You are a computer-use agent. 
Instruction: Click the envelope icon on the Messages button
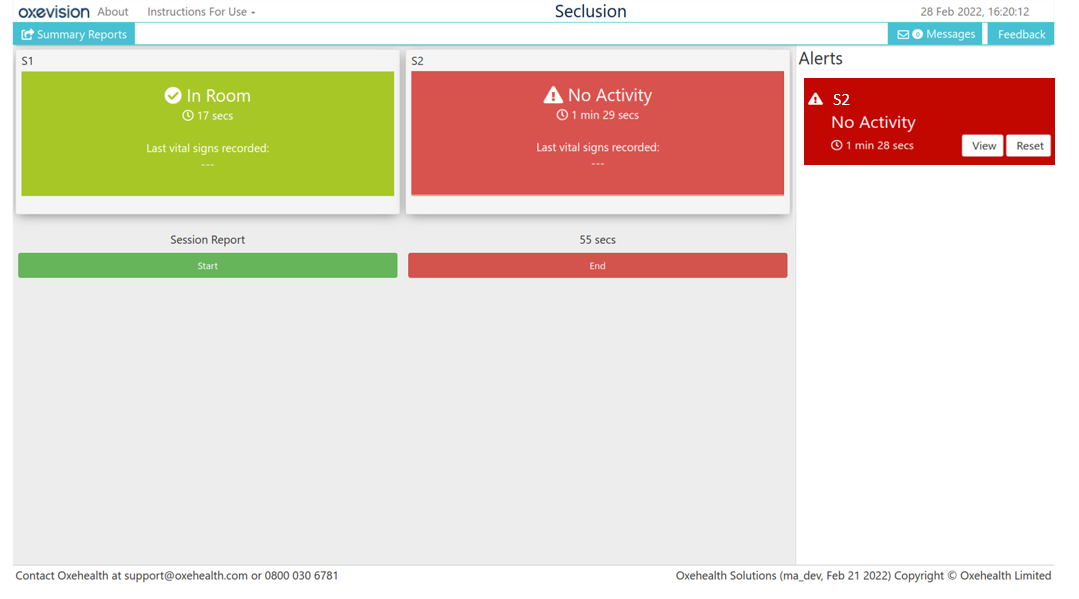click(903, 33)
